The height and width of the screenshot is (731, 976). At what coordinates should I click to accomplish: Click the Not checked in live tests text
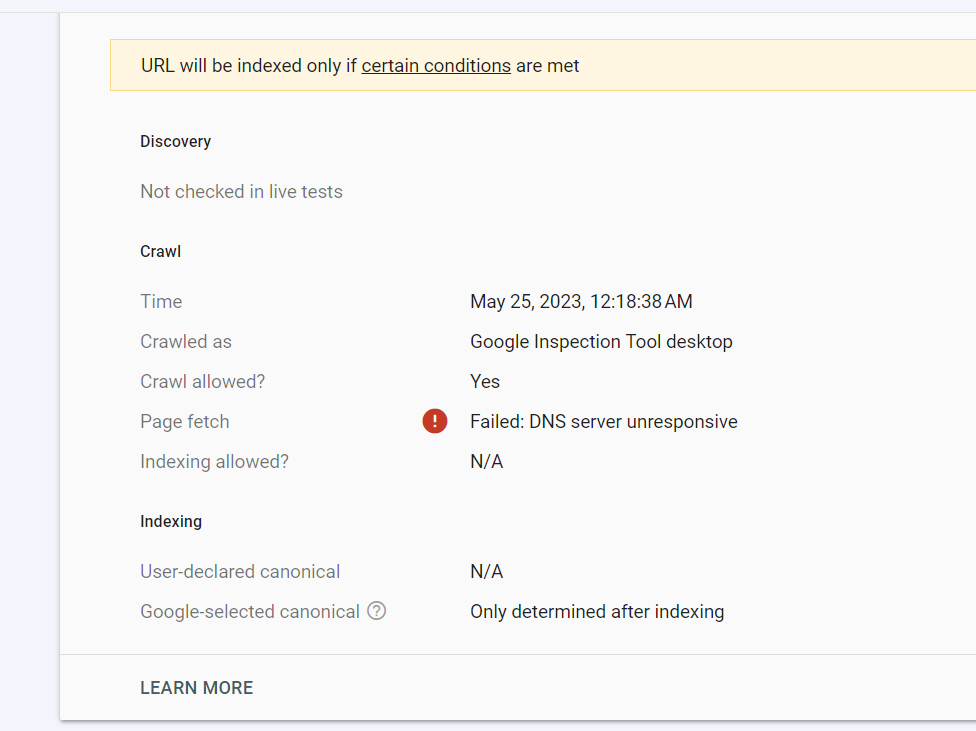[241, 191]
